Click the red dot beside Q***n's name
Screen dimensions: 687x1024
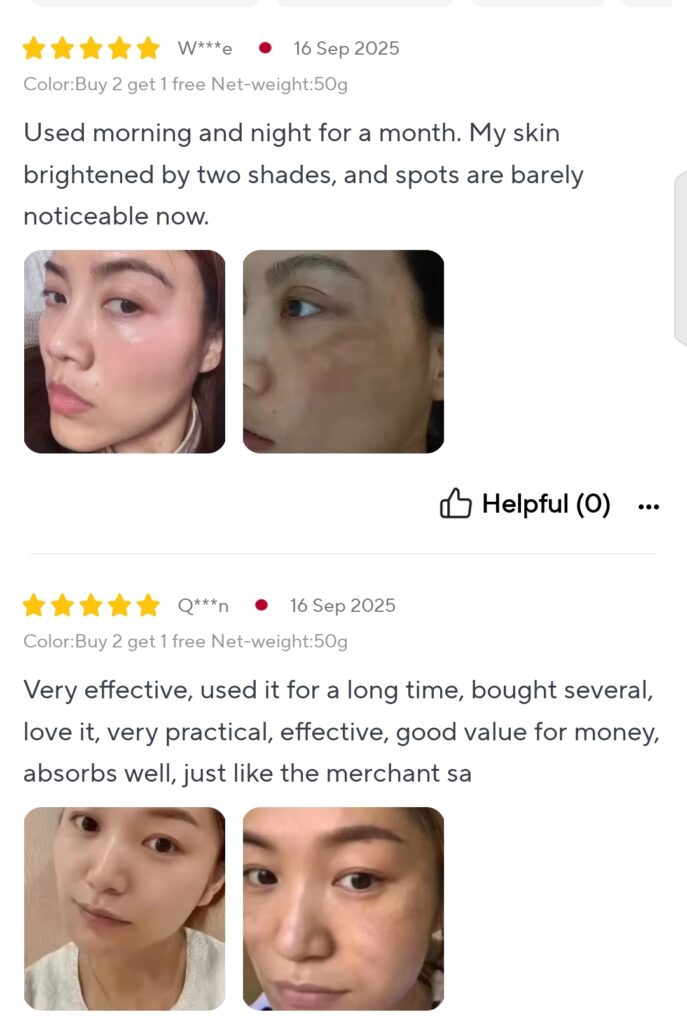pos(261,605)
